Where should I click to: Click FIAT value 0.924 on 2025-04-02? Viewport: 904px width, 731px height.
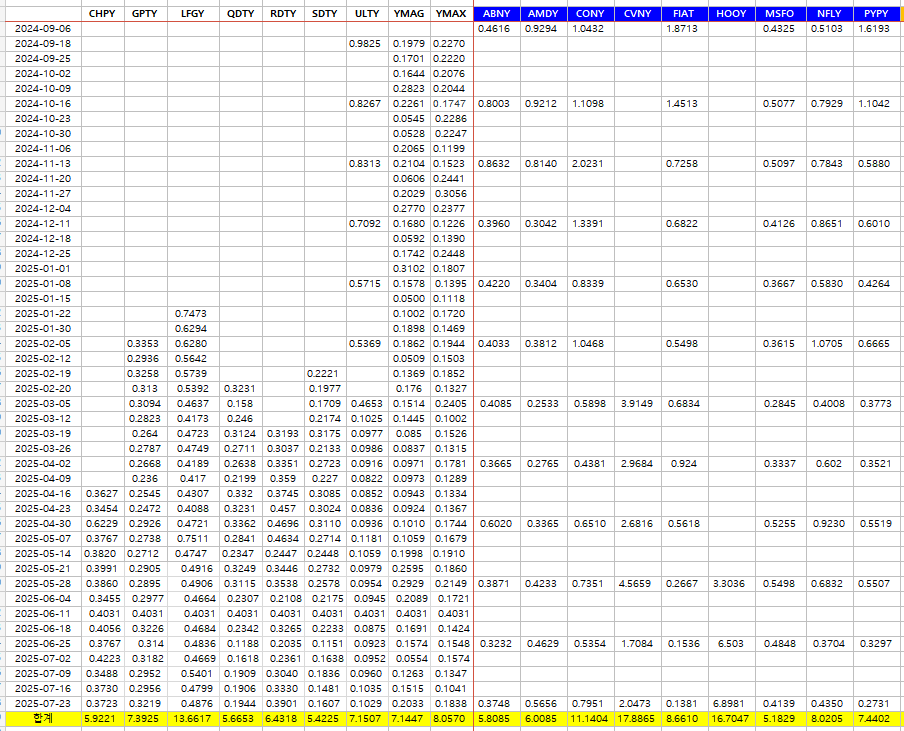pos(684,464)
